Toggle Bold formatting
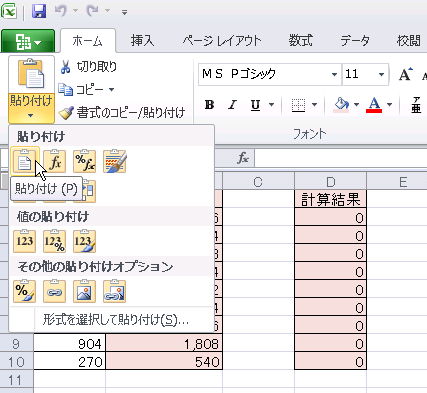This screenshot has width=427, height=393. point(210,105)
